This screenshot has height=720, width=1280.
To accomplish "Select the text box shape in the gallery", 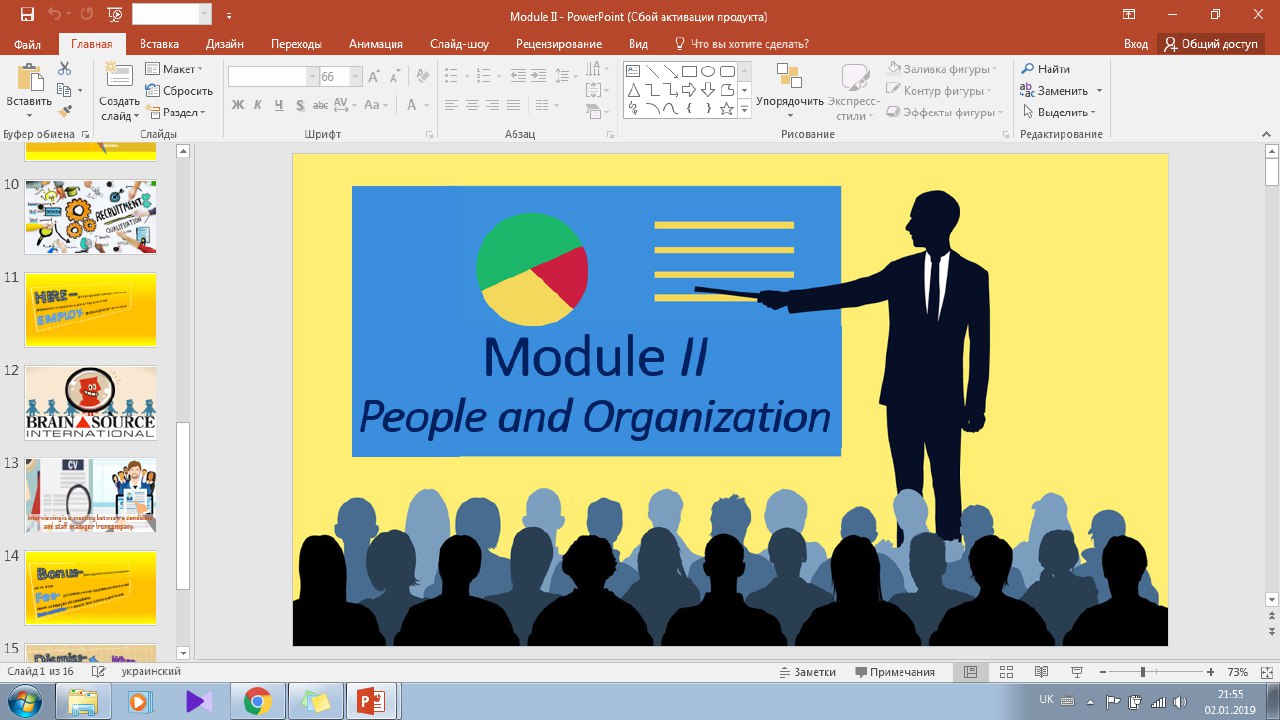I will coord(632,71).
